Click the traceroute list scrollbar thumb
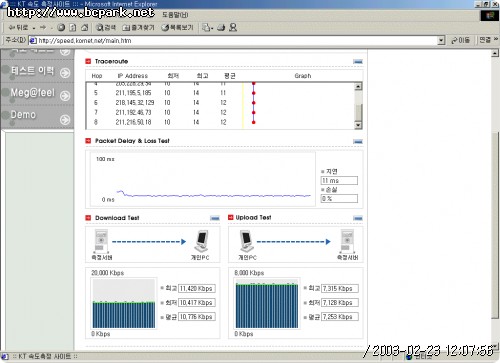Screen dimensions: 500x363 358,112
